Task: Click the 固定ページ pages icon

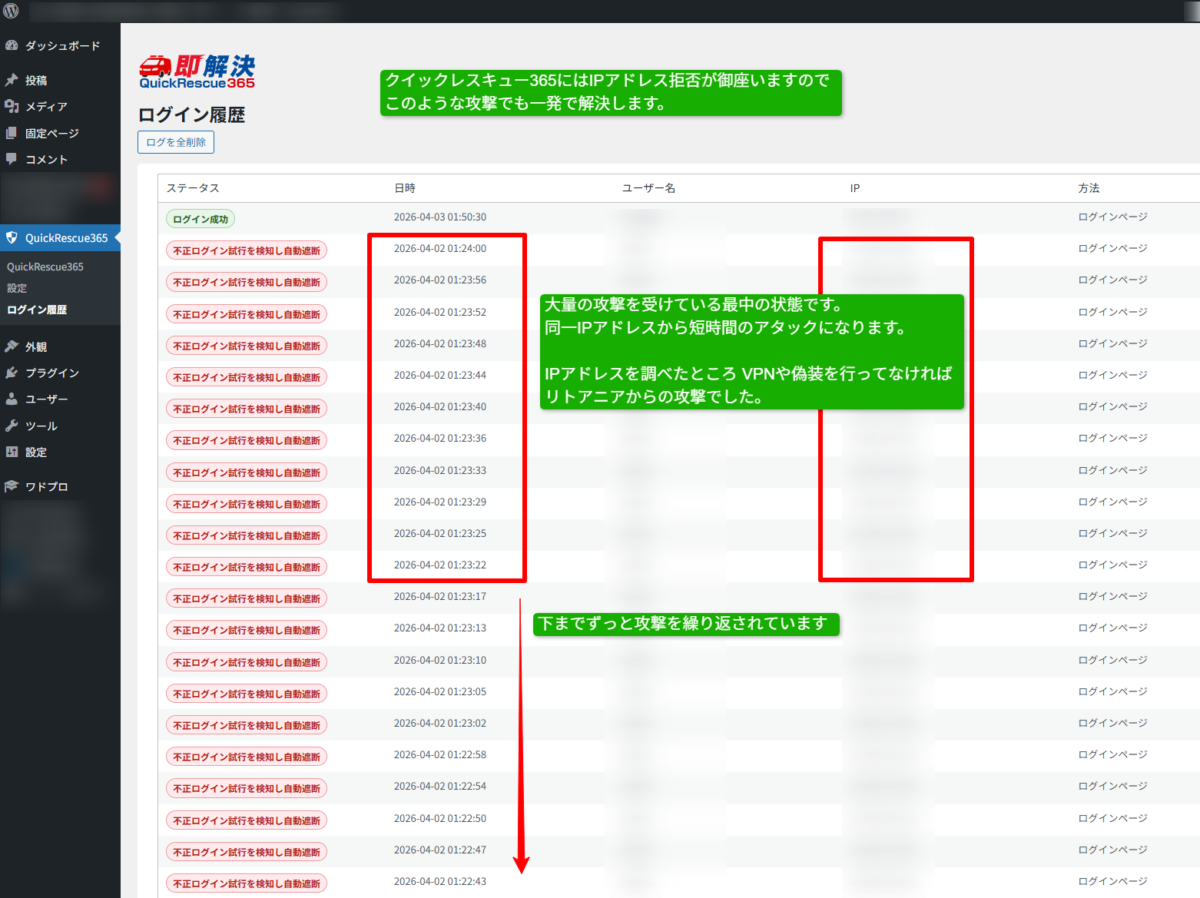Action: (x=12, y=133)
